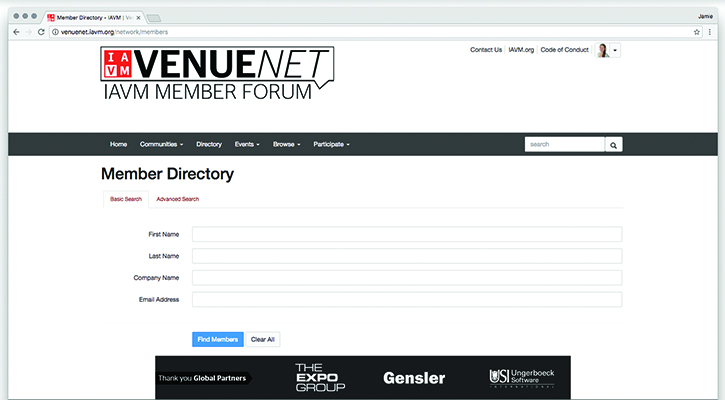Bookmark page with the star icon

click(697, 32)
